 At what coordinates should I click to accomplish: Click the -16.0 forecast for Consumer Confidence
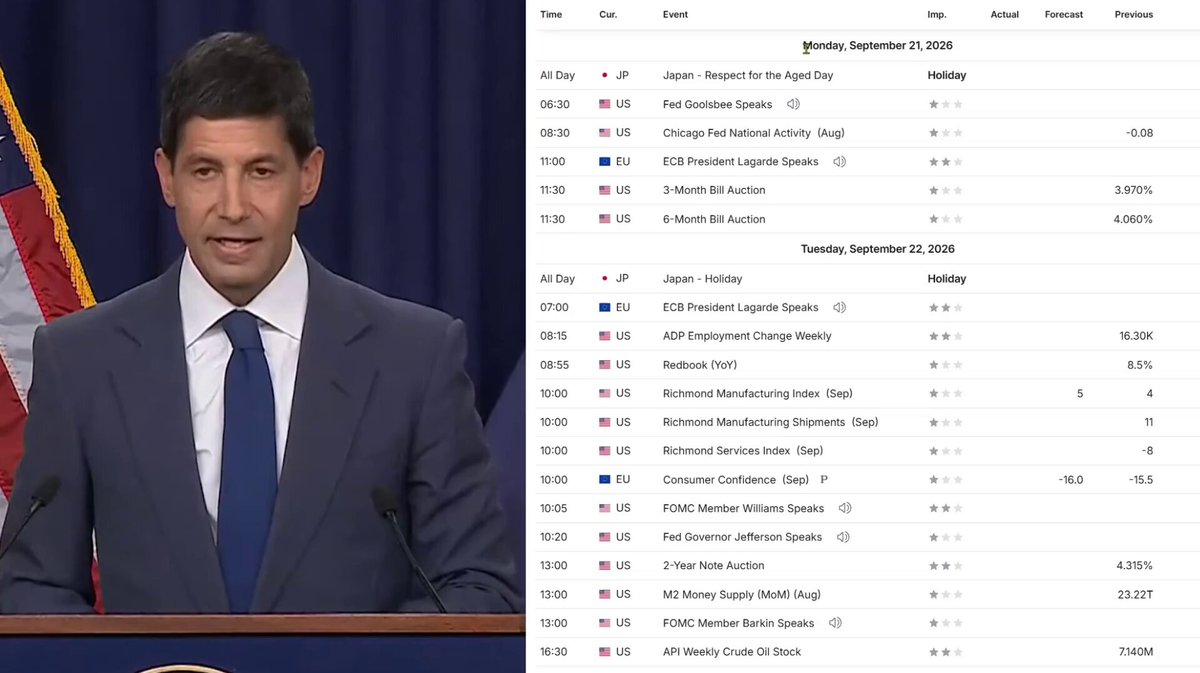pos(1071,480)
